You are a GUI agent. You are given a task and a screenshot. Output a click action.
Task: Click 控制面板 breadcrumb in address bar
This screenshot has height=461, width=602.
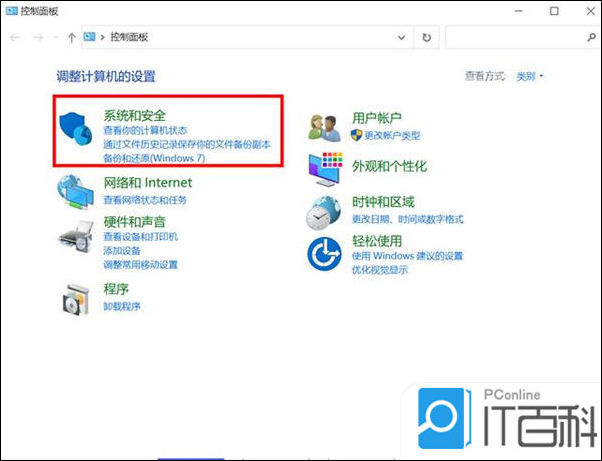129,37
